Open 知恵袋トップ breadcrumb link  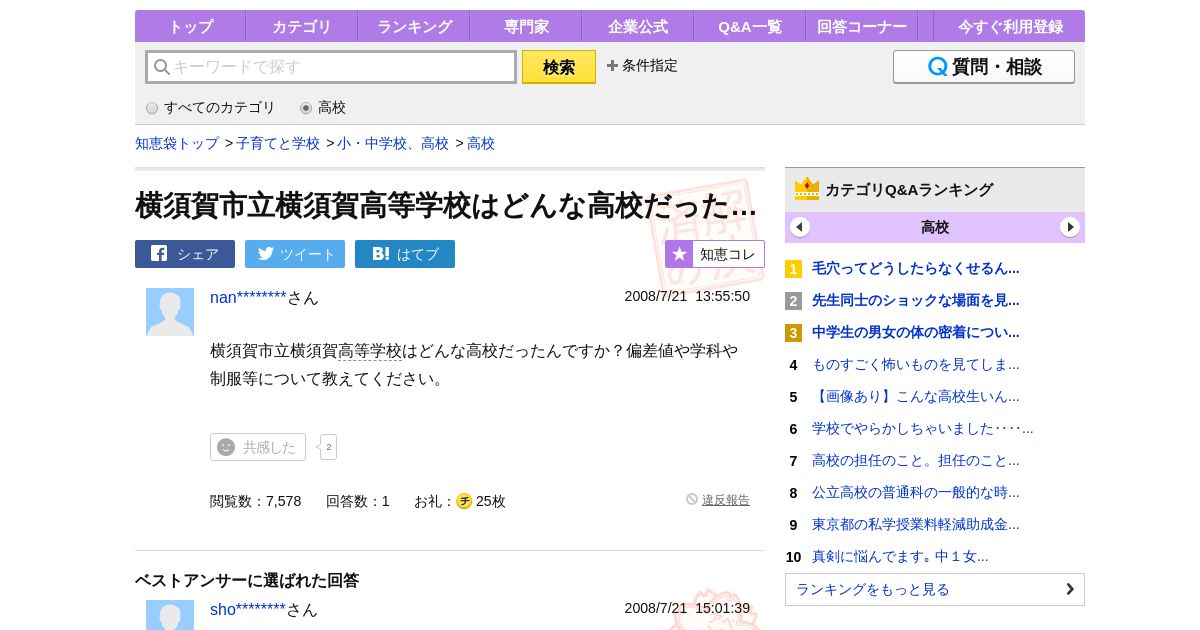coord(177,143)
